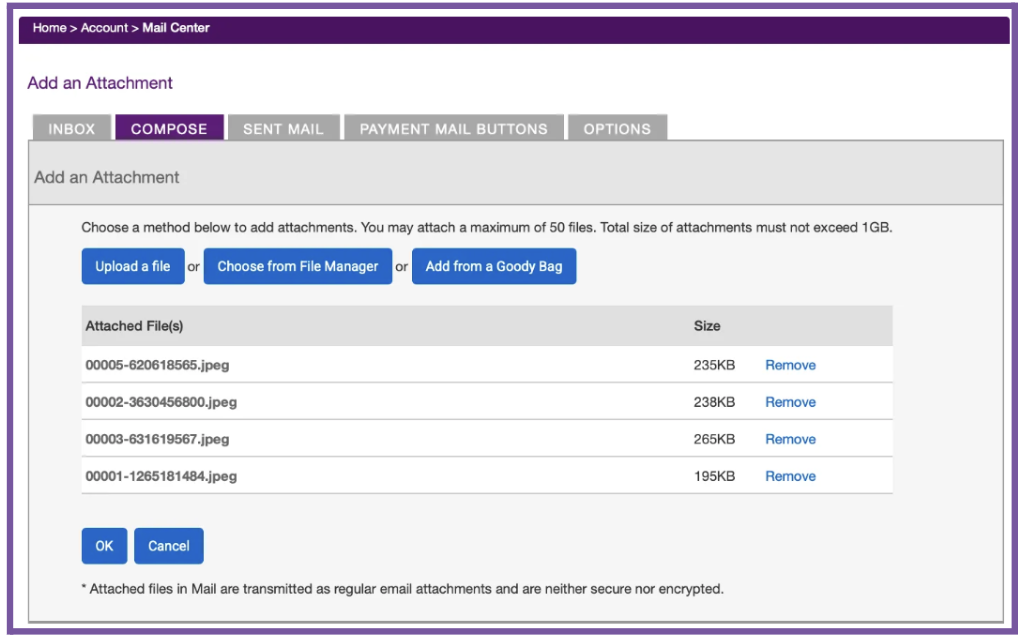
Task: Remove file 00001-1265181484.jpeg
Action: point(790,476)
